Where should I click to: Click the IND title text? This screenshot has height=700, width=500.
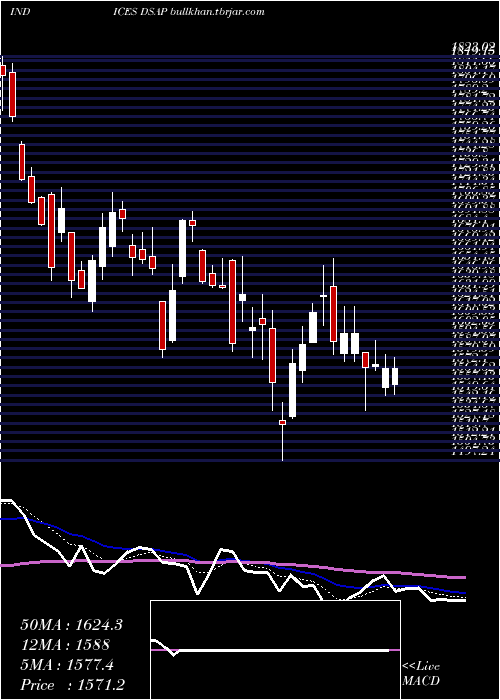pyautogui.click(x=20, y=12)
